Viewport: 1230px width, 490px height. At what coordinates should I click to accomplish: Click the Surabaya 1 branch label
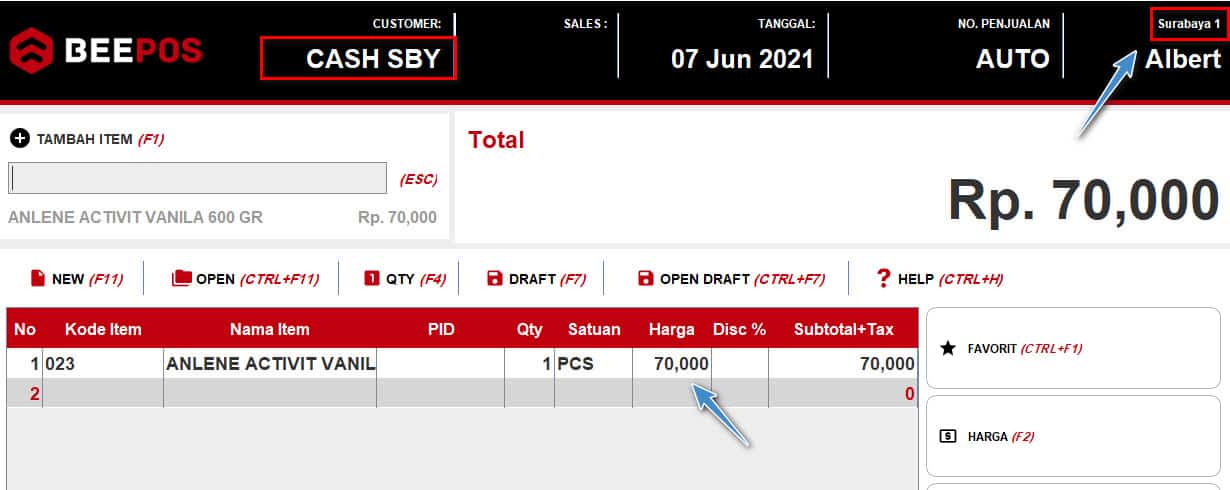1189,23
